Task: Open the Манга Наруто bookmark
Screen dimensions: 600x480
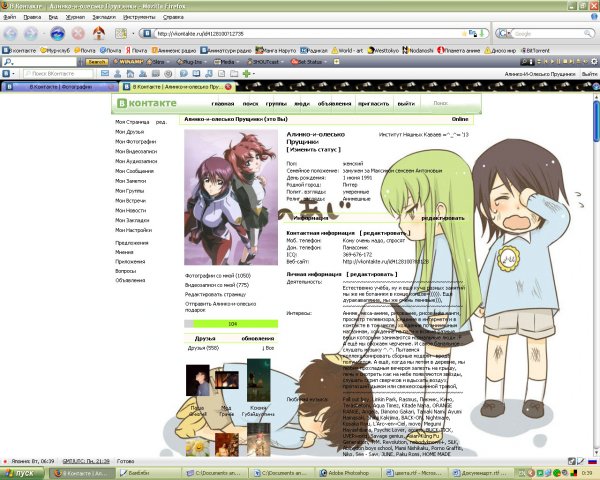Action: (x=276, y=51)
